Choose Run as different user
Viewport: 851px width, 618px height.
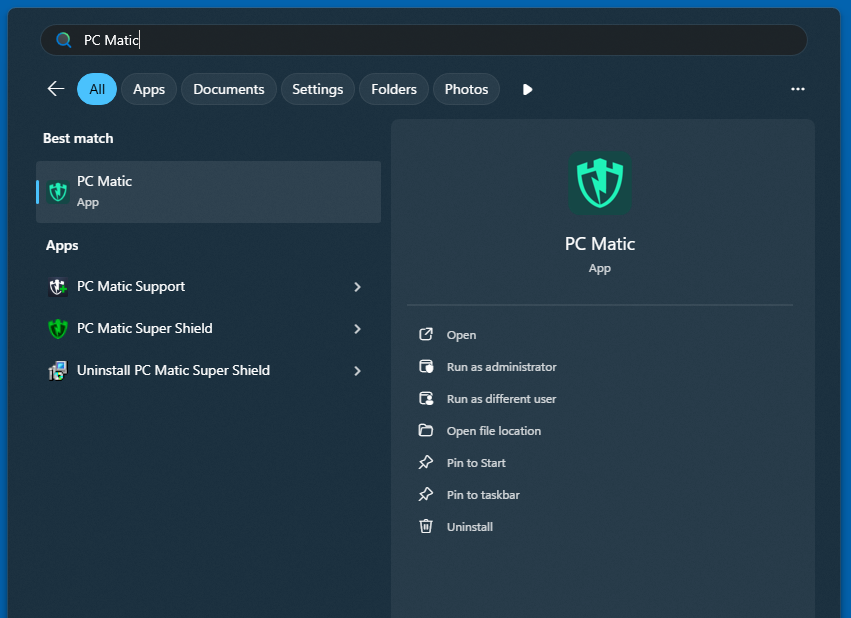pyautogui.click(x=501, y=399)
